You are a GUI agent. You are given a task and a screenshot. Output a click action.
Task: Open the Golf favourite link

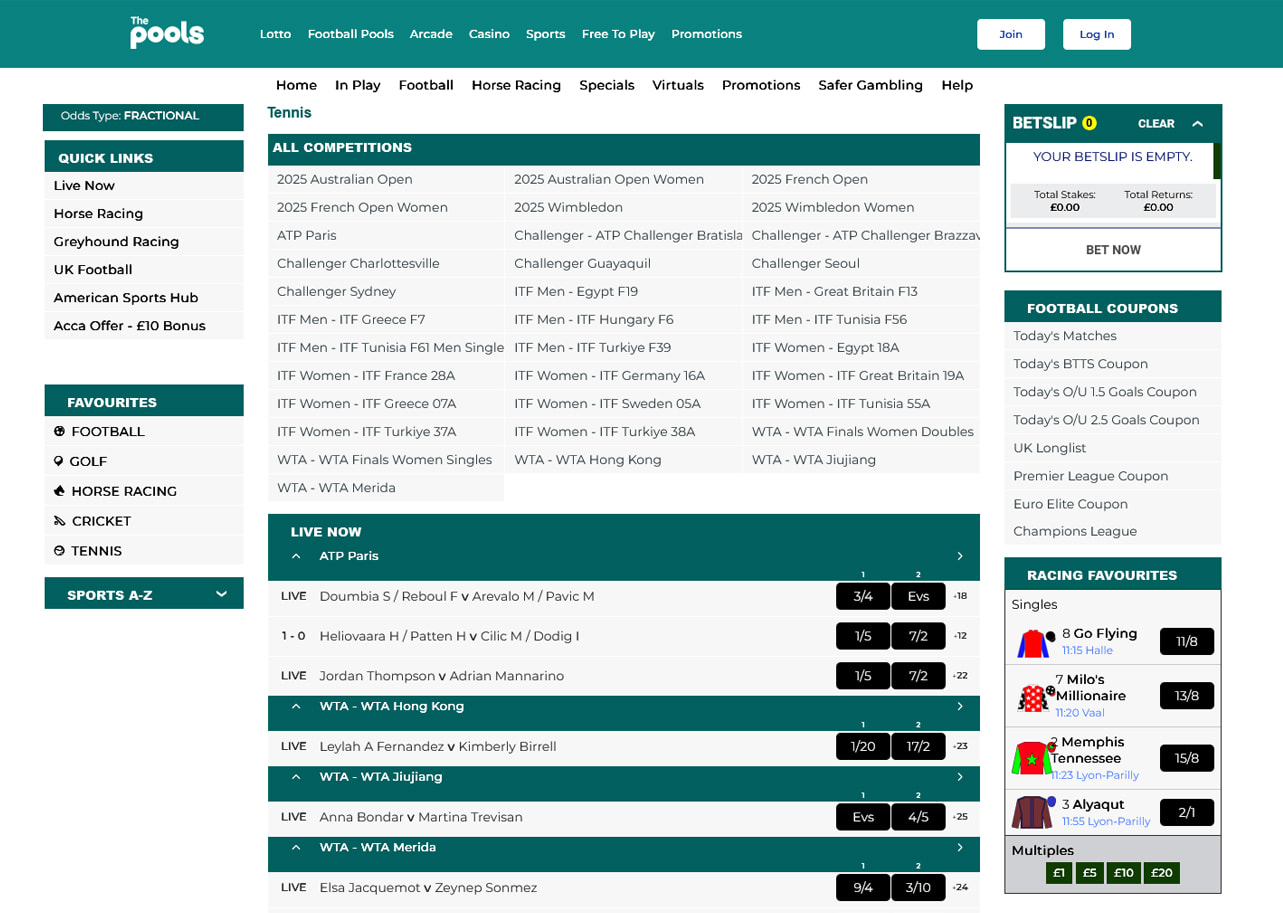[80, 462]
